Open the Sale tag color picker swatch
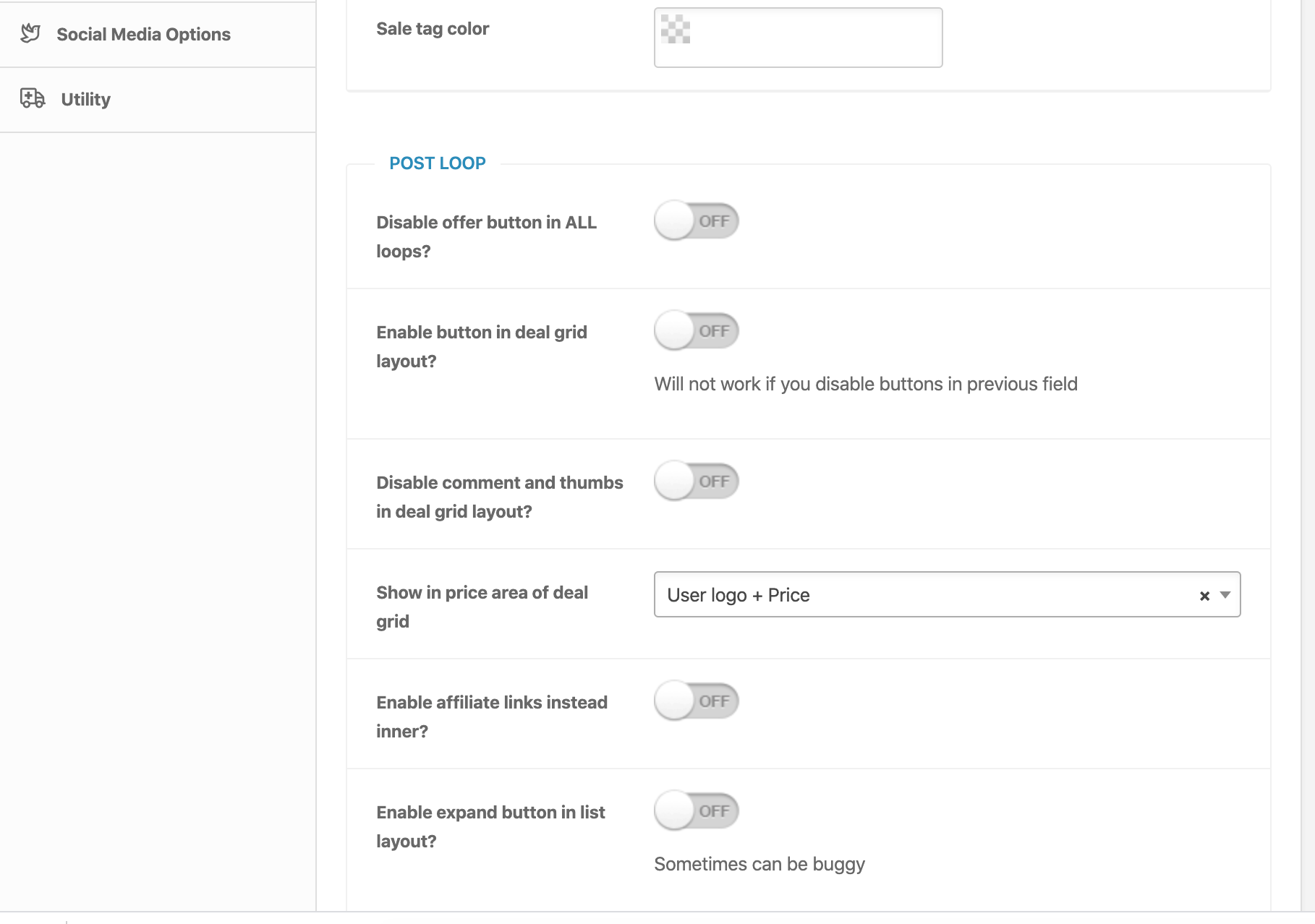Image resolution: width=1315 pixels, height=924 pixels. [676, 30]
